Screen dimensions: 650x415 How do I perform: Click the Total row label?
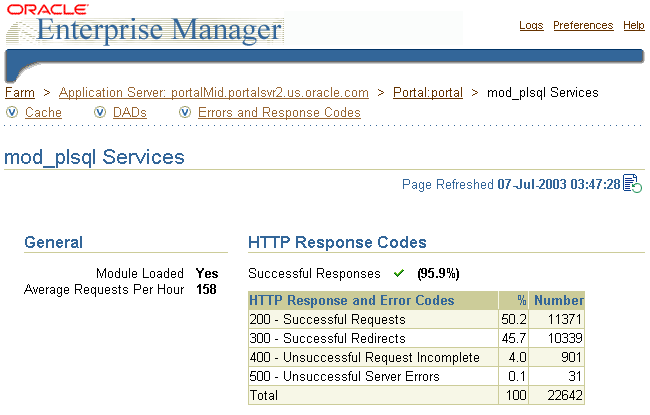click(x=264, y=395)
